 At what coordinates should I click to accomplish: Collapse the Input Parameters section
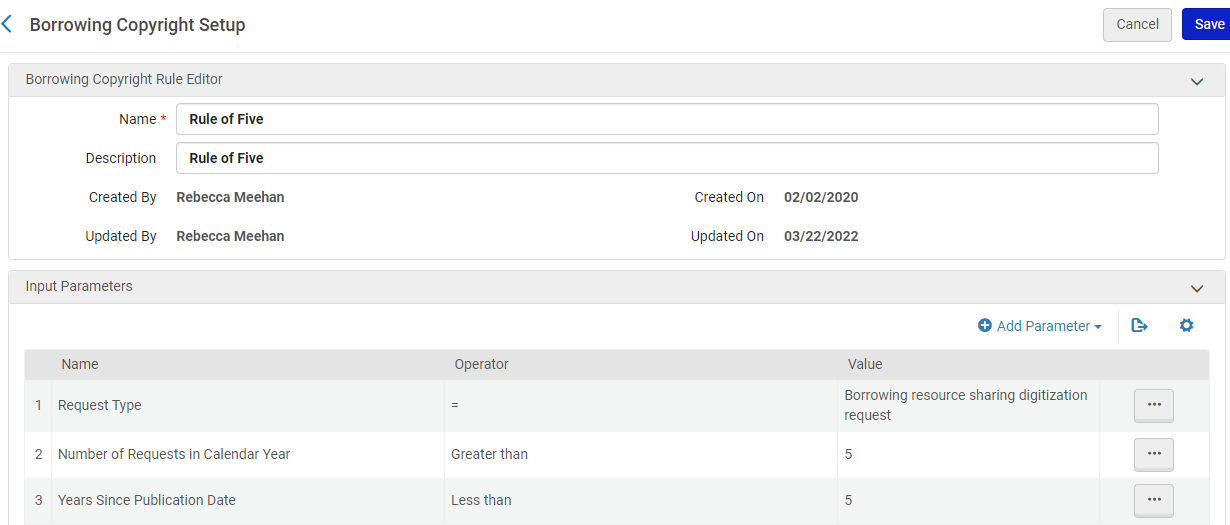click(1197, 288)
